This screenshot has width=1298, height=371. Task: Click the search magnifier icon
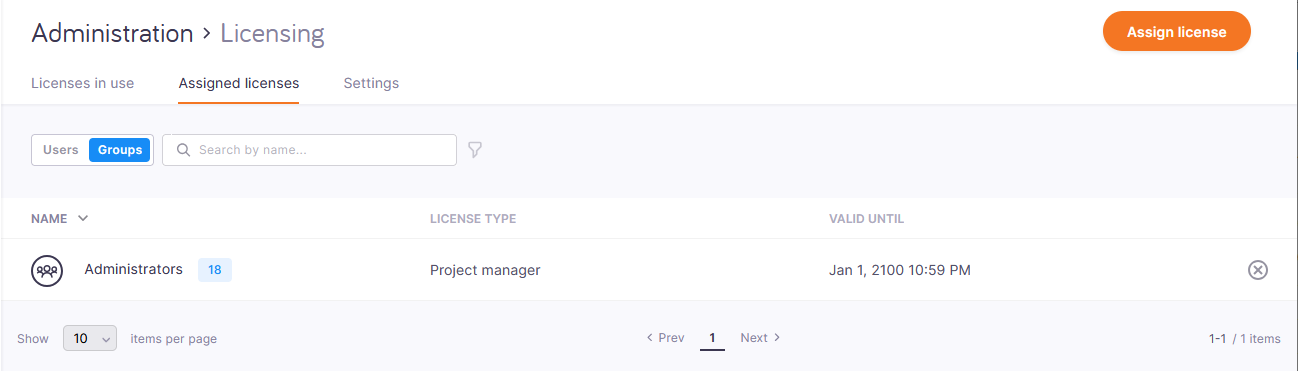pyautogui.click(x=183, y=150)
